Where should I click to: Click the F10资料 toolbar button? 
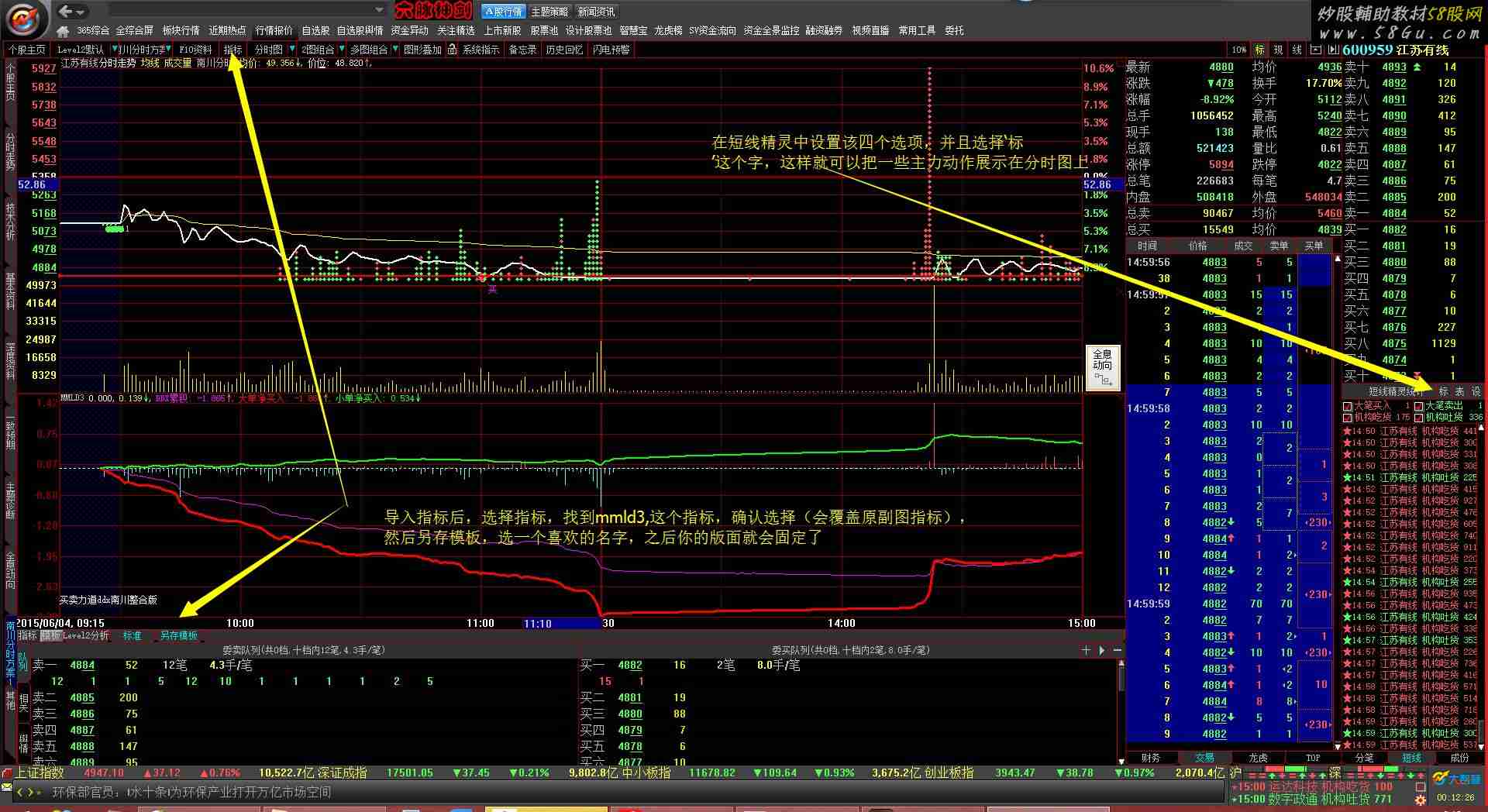pos(195,50)
